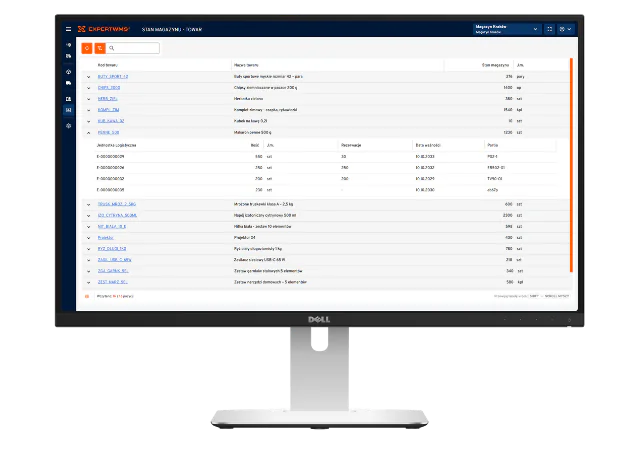Select the highlighted stock sidebar icon

(68, 110)
